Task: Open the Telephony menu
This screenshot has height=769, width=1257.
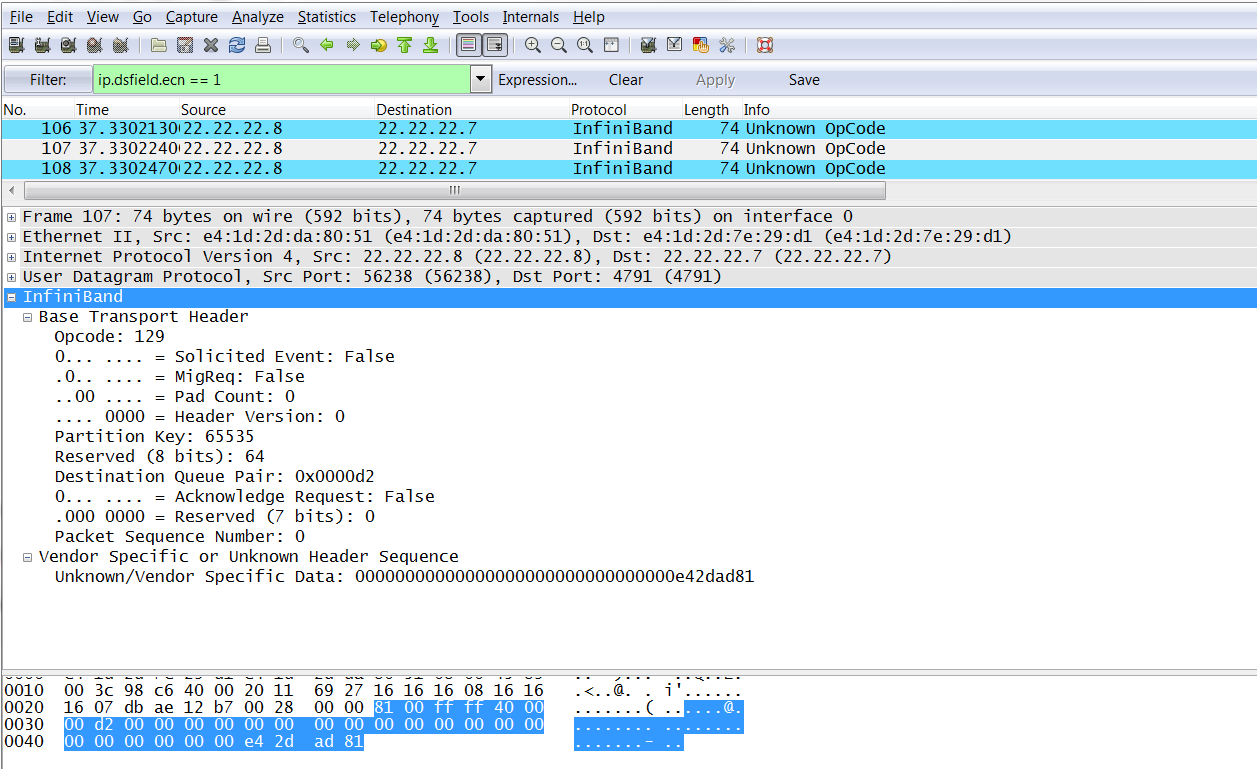Action: 404,16
